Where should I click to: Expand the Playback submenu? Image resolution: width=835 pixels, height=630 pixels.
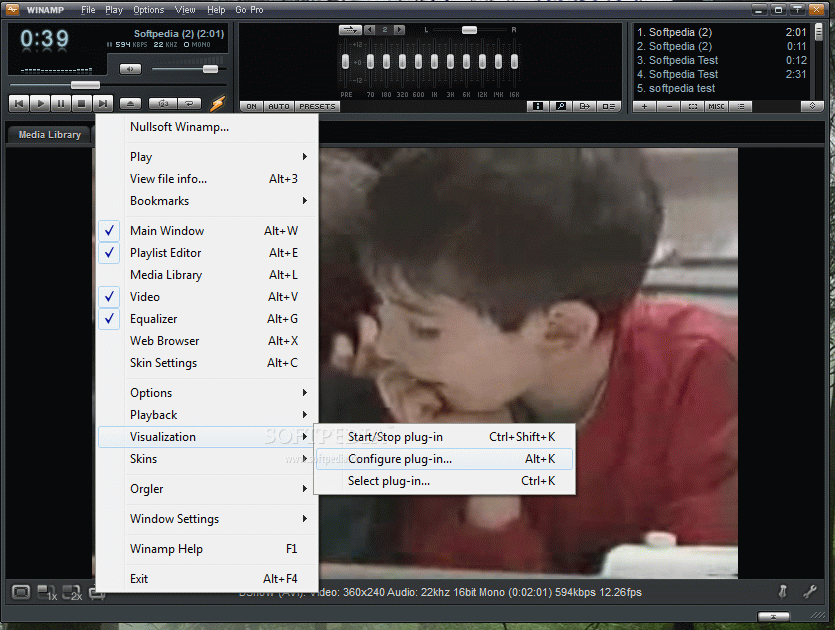tap(208, 415)
